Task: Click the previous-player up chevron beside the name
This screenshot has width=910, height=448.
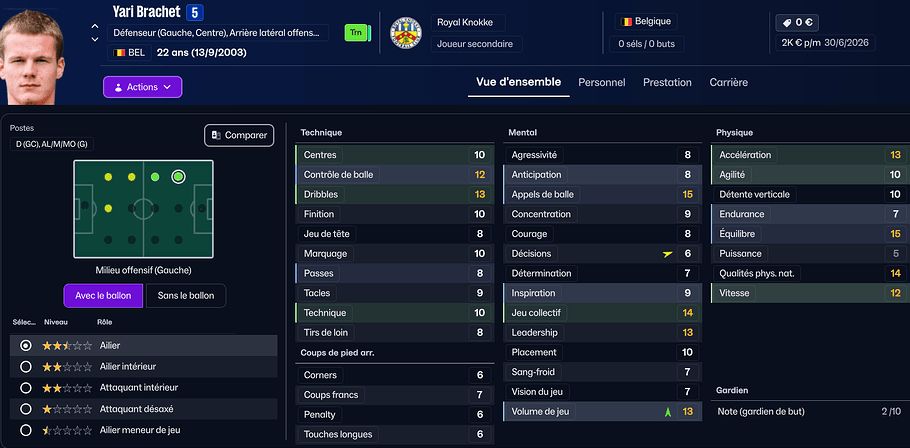Action: pyautogui.click(x=95, y=26)
